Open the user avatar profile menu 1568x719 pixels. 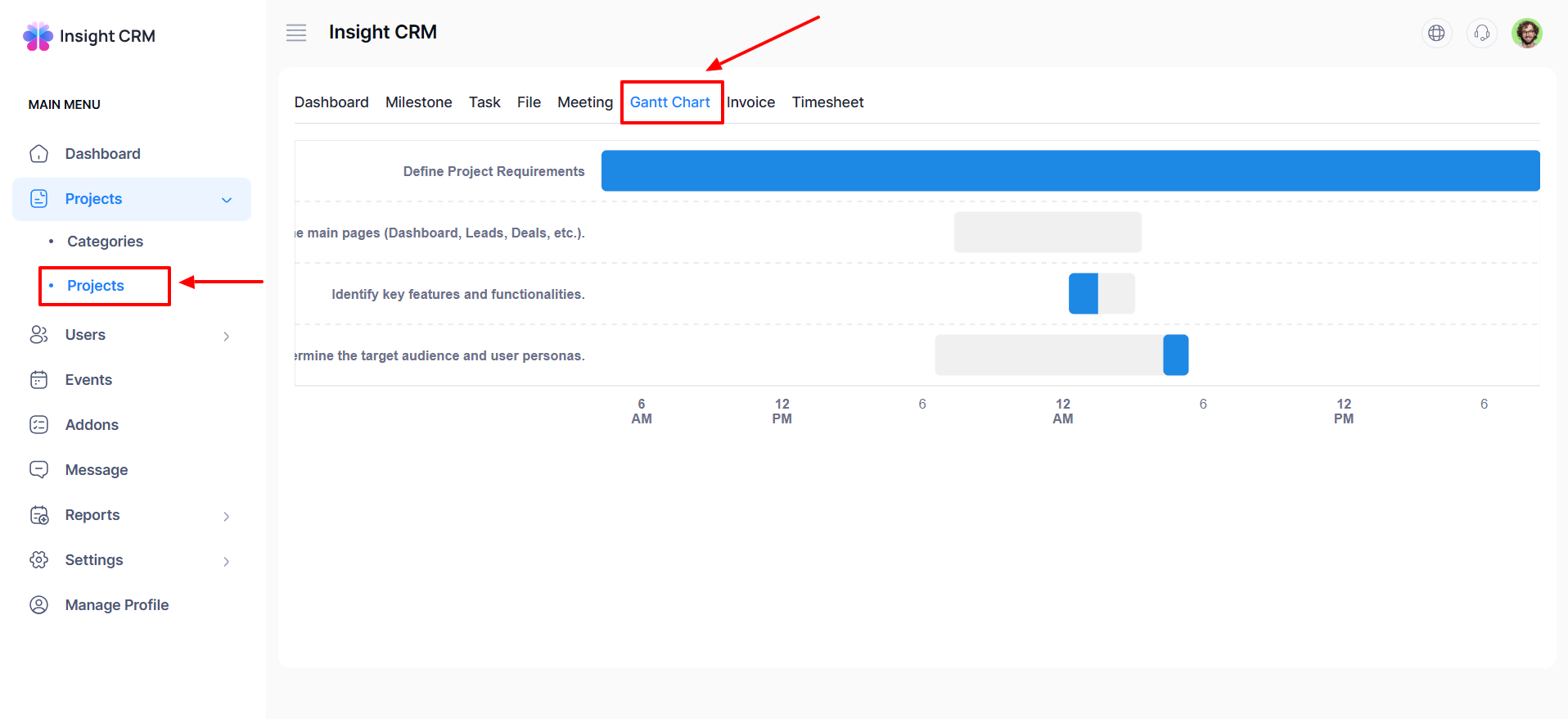(x=1526, y=33)
